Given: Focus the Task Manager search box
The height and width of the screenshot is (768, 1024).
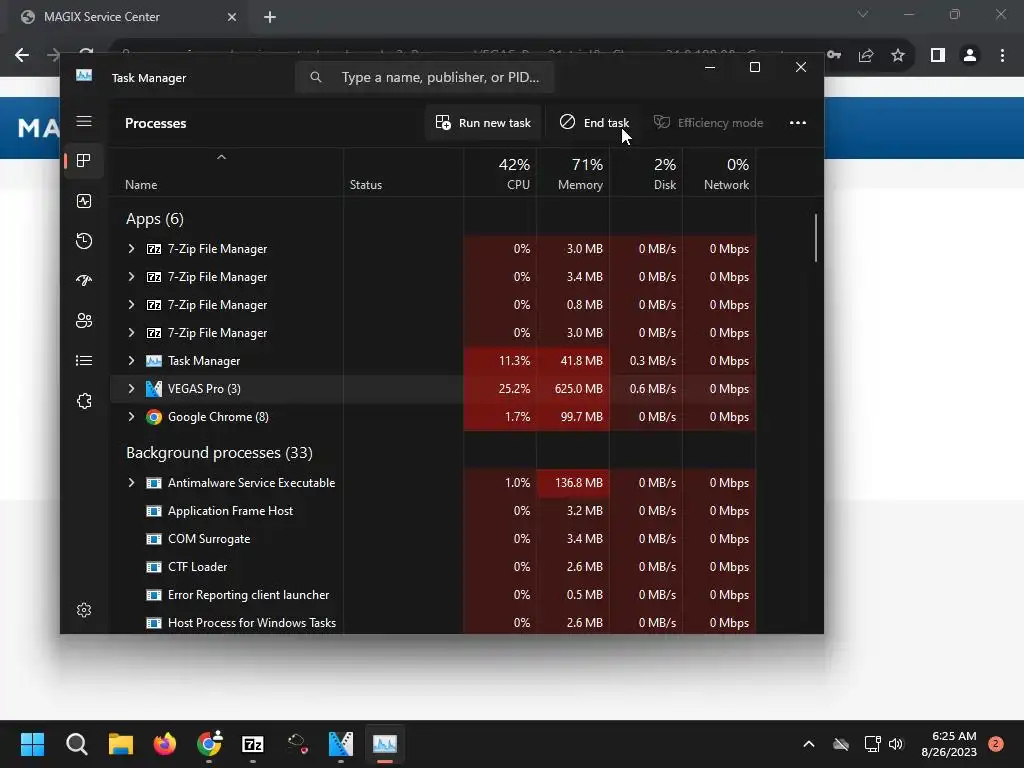Looking at the screenshot, I should coord(424,77).
